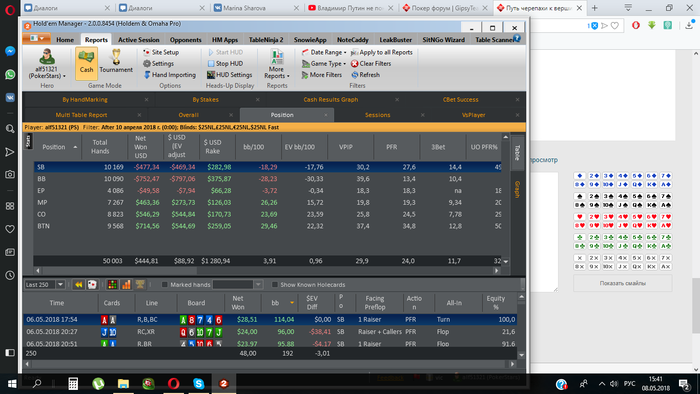The width and height of the screenshot is (700, 394).
Task: Click the dice replayer icon
Action: point(92,285)
